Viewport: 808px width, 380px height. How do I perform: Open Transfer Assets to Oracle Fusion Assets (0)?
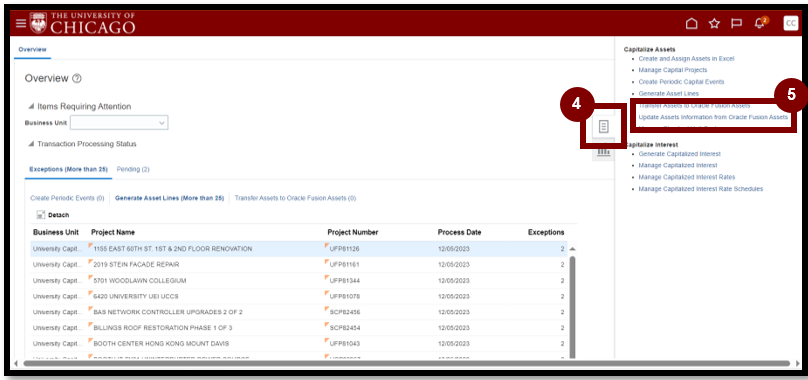(295, 198)
